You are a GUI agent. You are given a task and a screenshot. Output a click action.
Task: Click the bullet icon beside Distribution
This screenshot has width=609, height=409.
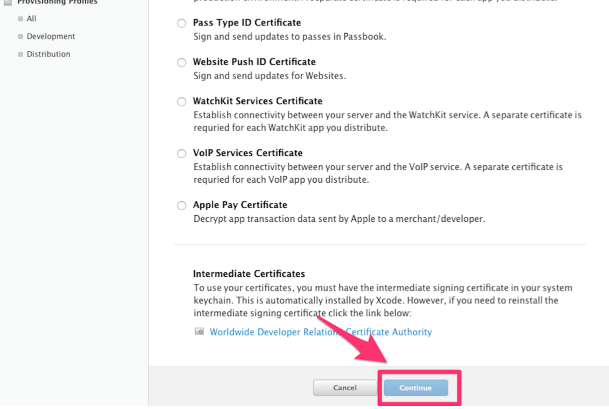point(19,54)
